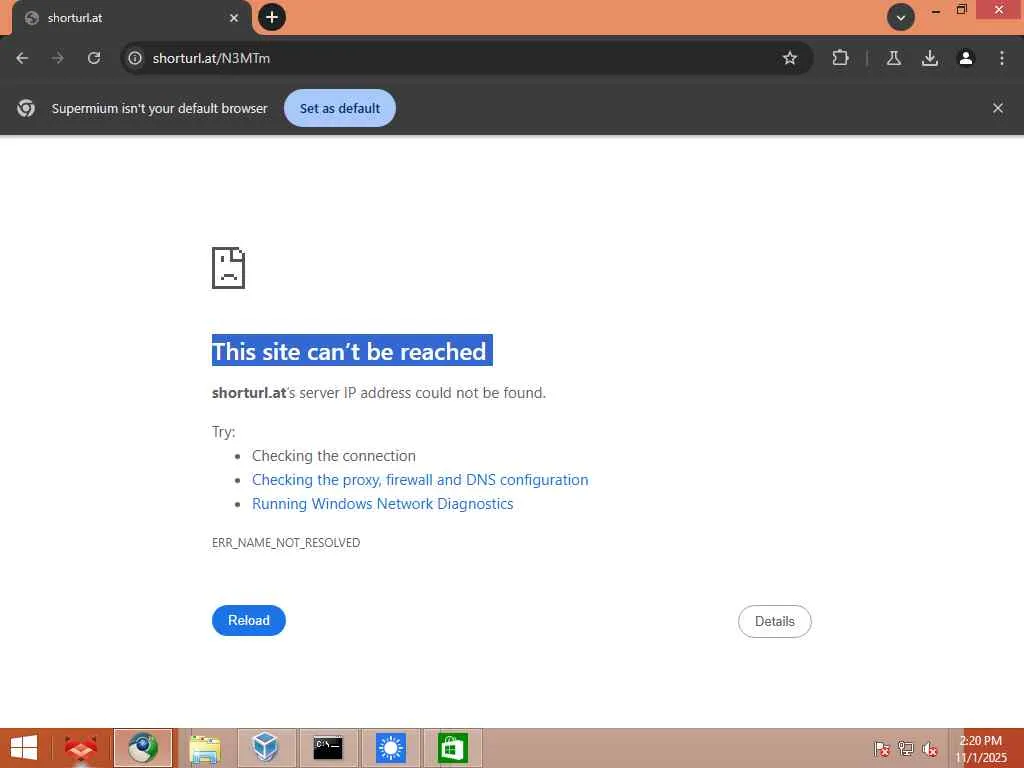The width and height of the screenshot is (1024, 768).
Task: Click the Details button
Action: tap(775, 621)
